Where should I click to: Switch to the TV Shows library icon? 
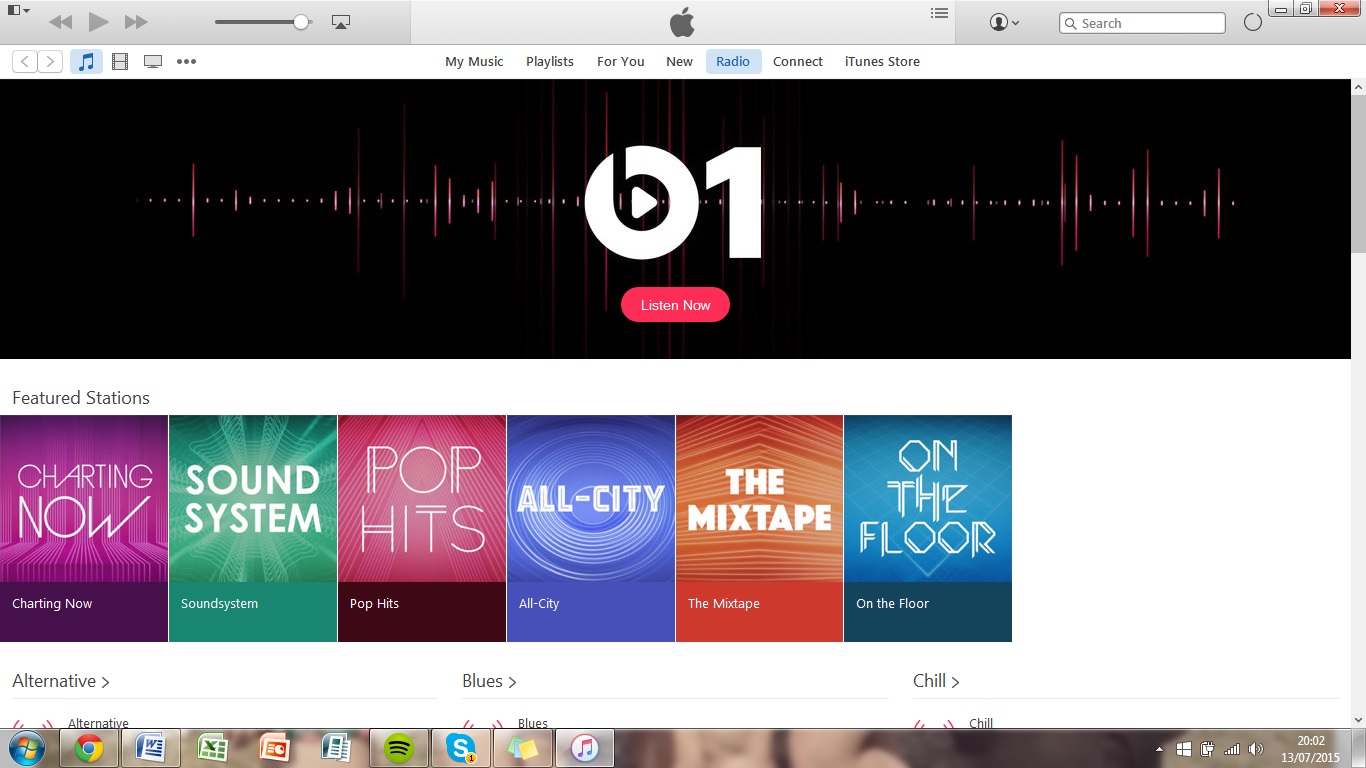(x=153, y=61)
